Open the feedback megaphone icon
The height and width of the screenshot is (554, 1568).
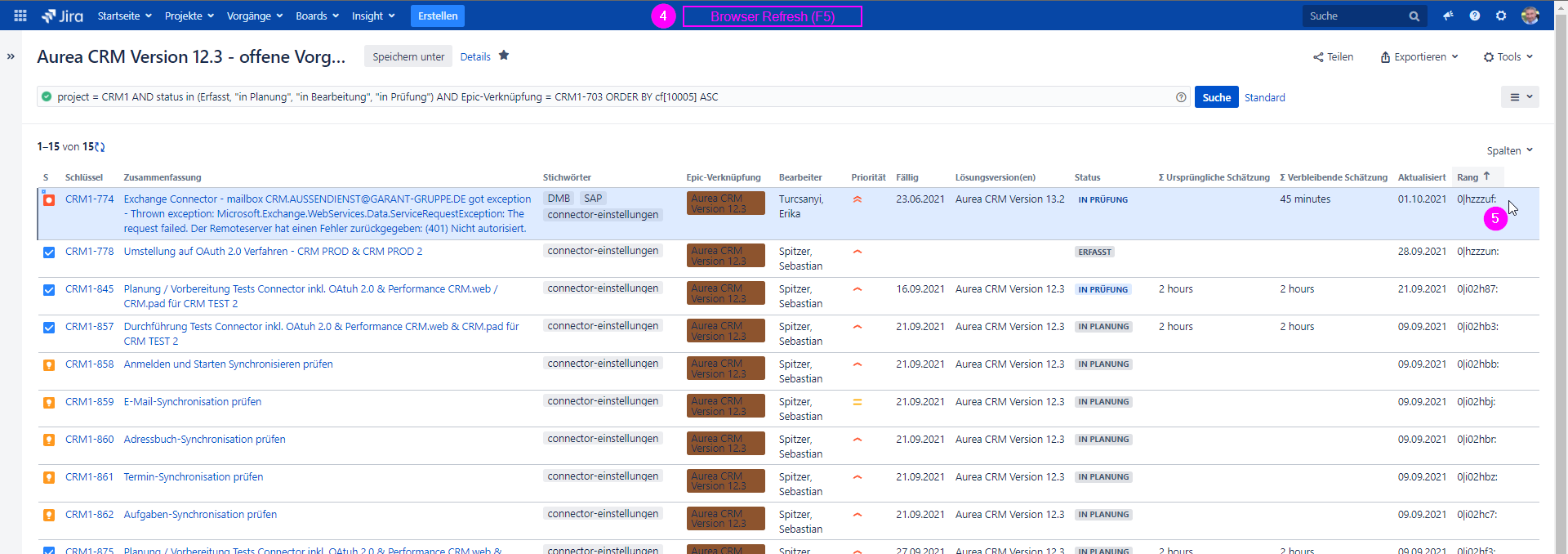[x=1448, y=16]
